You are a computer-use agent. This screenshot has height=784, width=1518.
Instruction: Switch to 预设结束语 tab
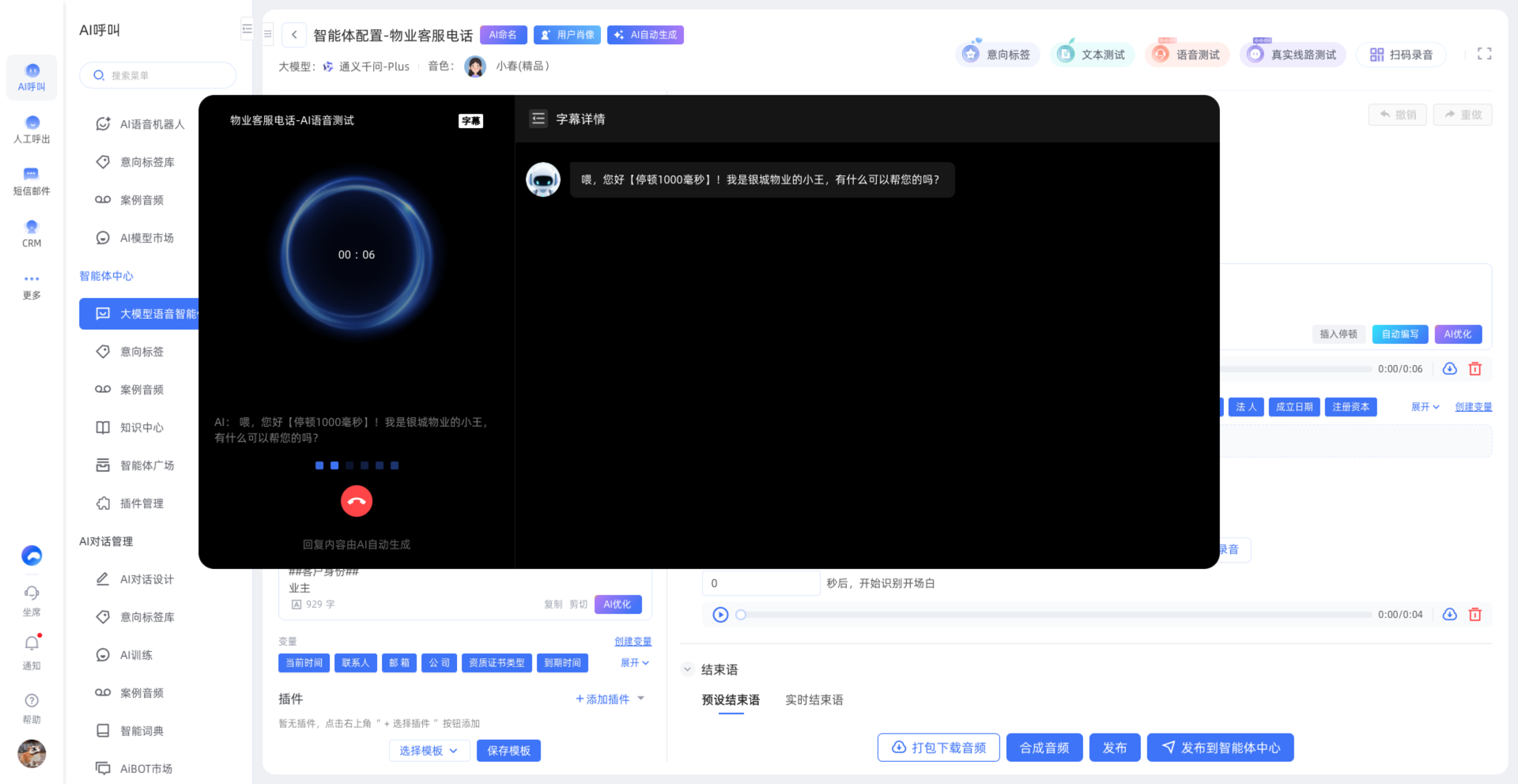pos(731,700)
